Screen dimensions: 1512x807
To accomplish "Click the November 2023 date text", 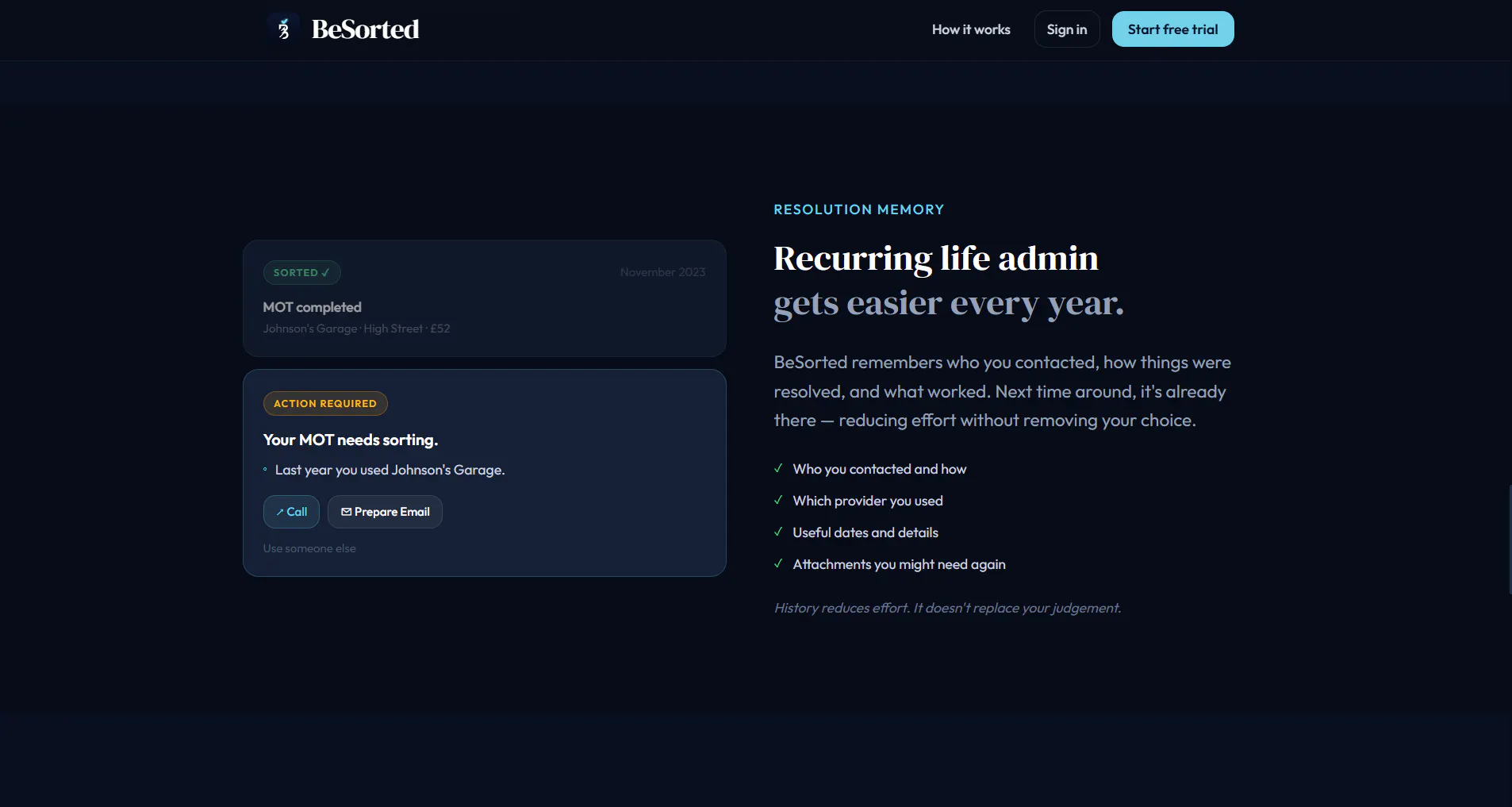I will point(662,272).
